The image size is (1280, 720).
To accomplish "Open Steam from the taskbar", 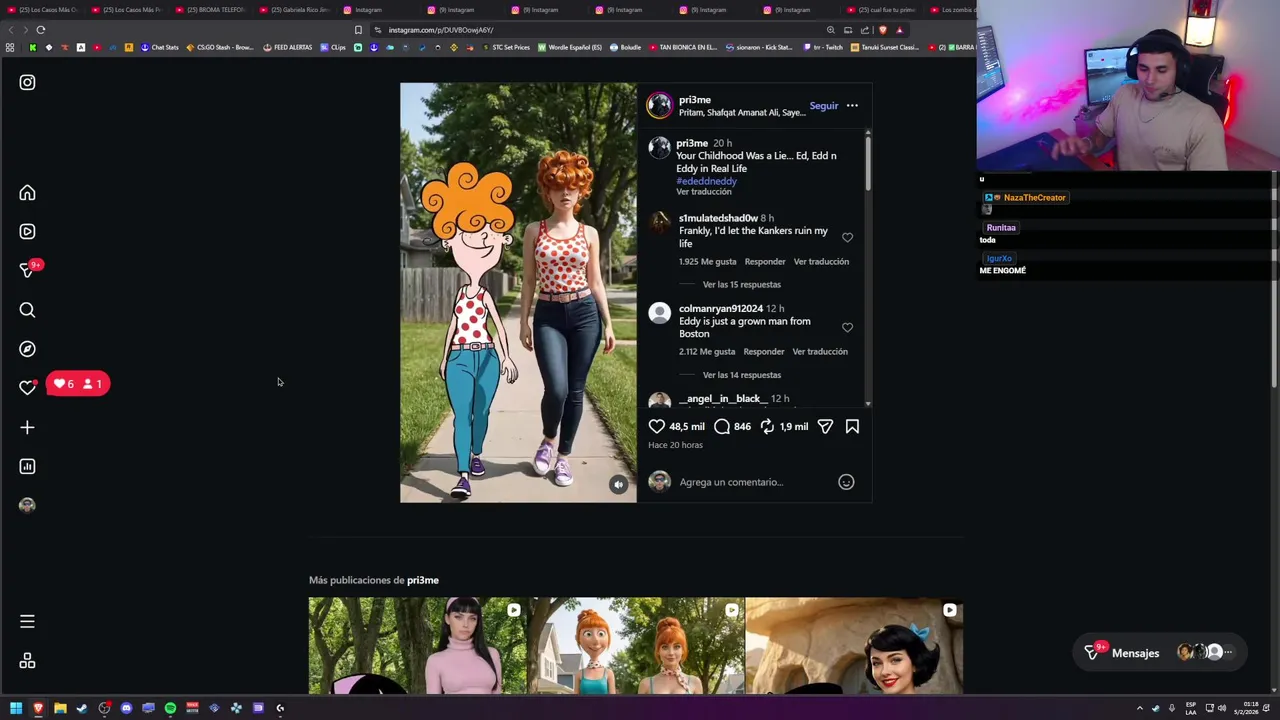I will coord(82,708).
